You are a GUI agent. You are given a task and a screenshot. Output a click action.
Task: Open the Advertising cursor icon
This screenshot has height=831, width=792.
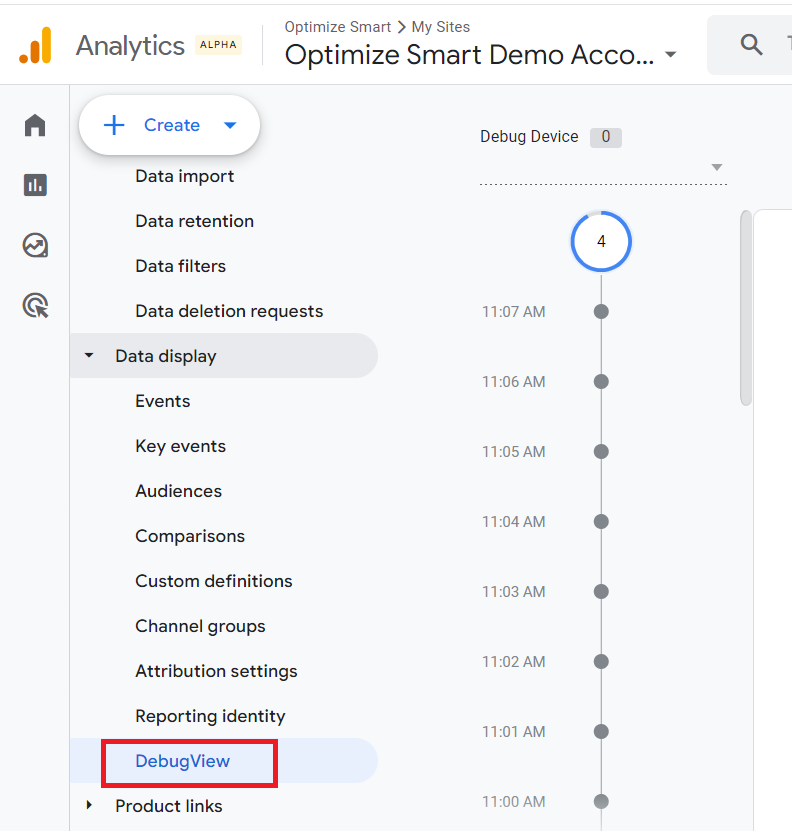click(35, 306)
